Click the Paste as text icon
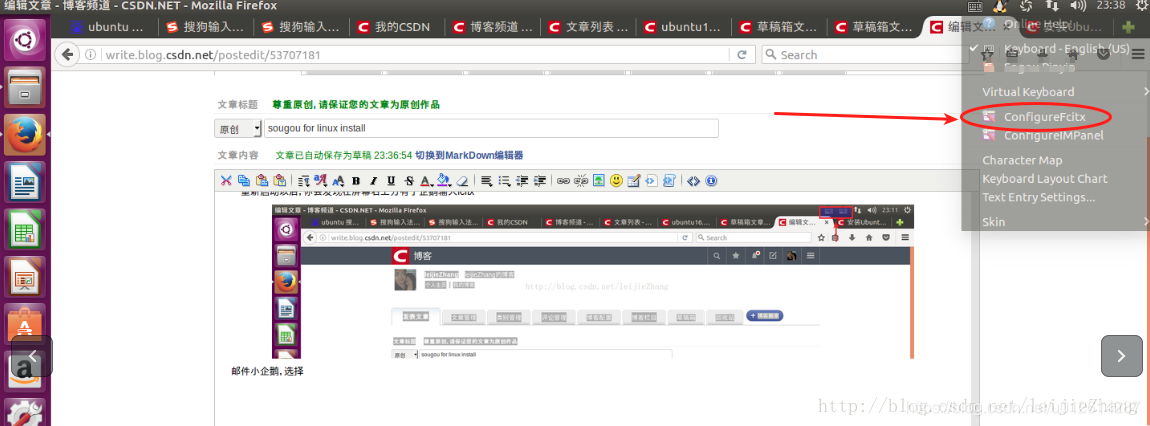This screenshot has height=426, width=1150. [279, 180]
